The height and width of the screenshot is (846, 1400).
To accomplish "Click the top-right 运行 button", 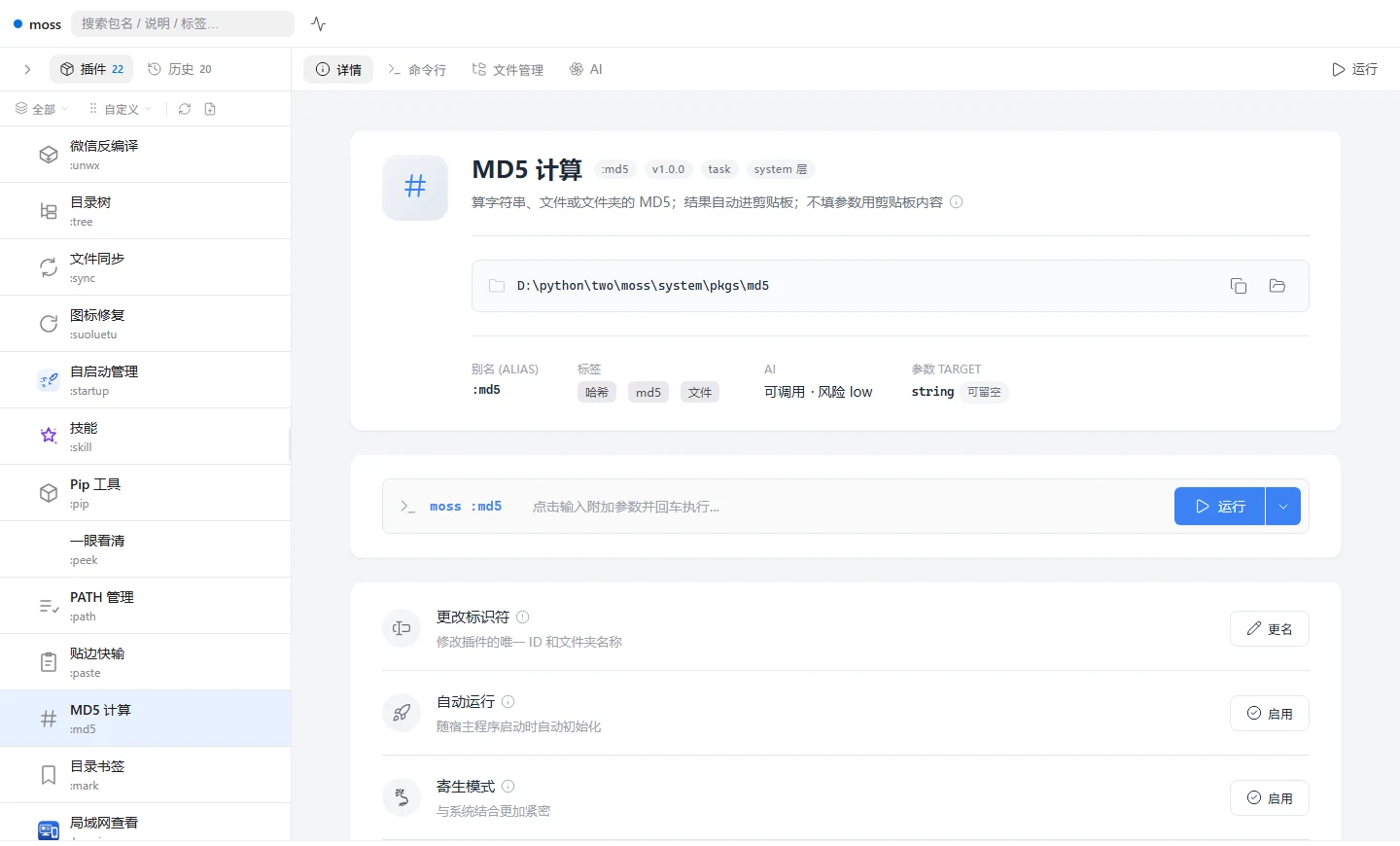I will coord(1354,69).
